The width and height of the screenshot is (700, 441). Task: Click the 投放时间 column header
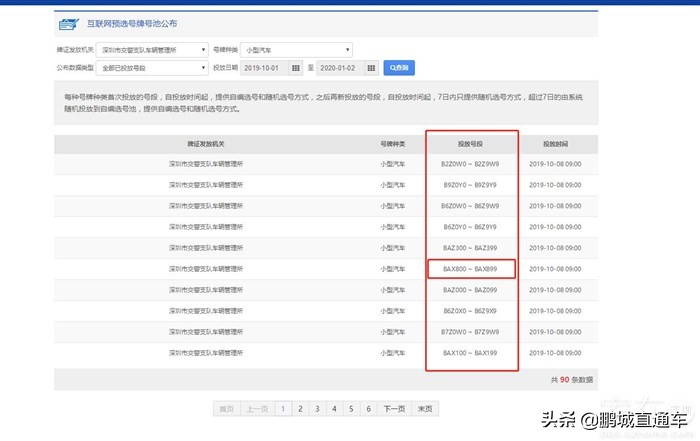555,144
